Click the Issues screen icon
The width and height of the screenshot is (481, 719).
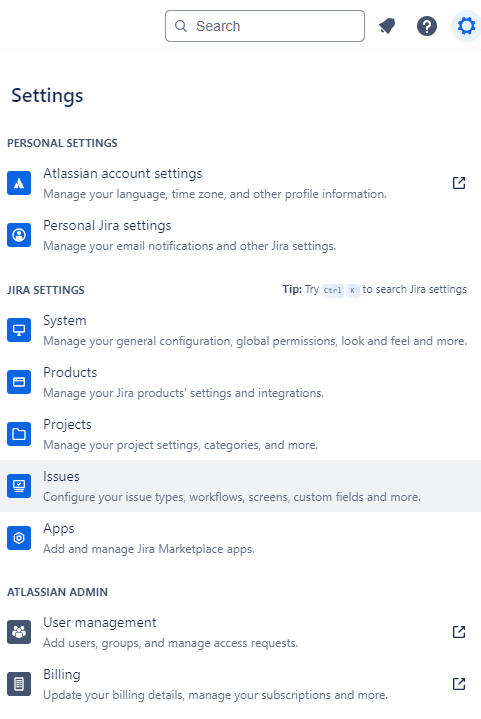19,486
